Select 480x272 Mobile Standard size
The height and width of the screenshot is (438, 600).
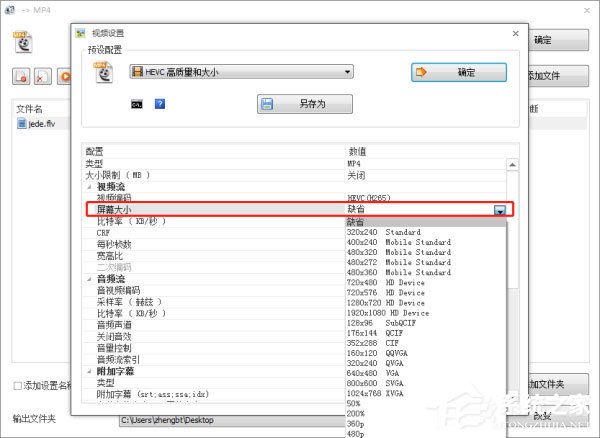426,262
